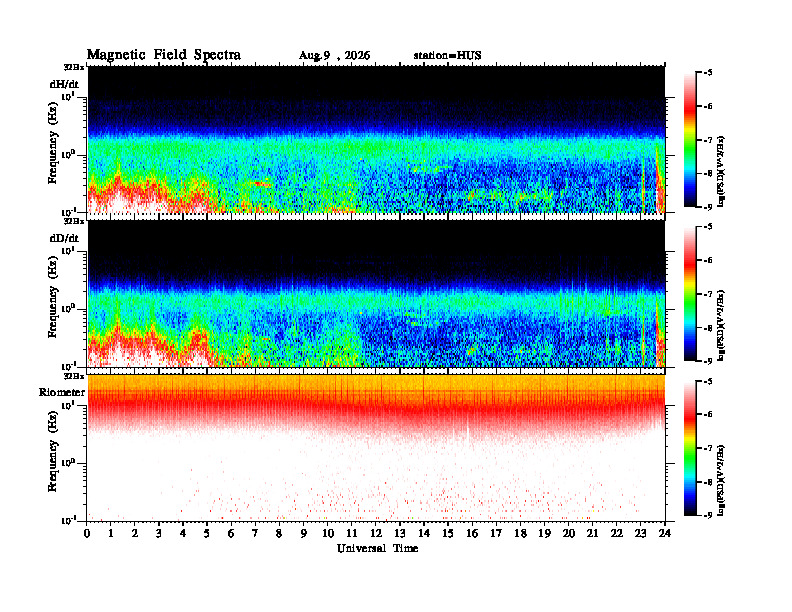Screen dimensions: 792x612
Task: Click the dH/dt colorbar log(PSD) units label
Action: click(x=721, y=171)
